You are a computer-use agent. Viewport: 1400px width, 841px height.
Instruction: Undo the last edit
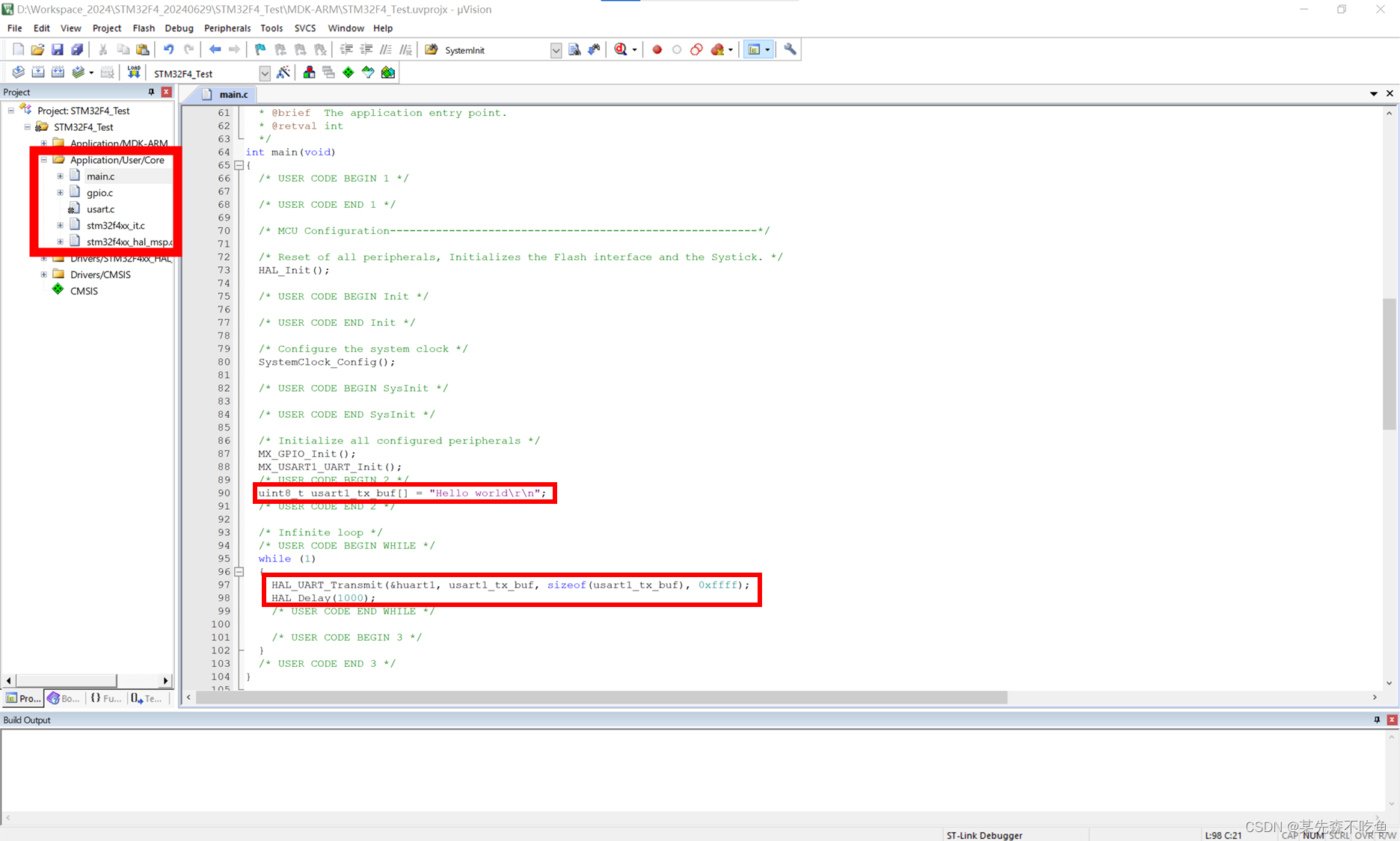(x=169, y=49)
